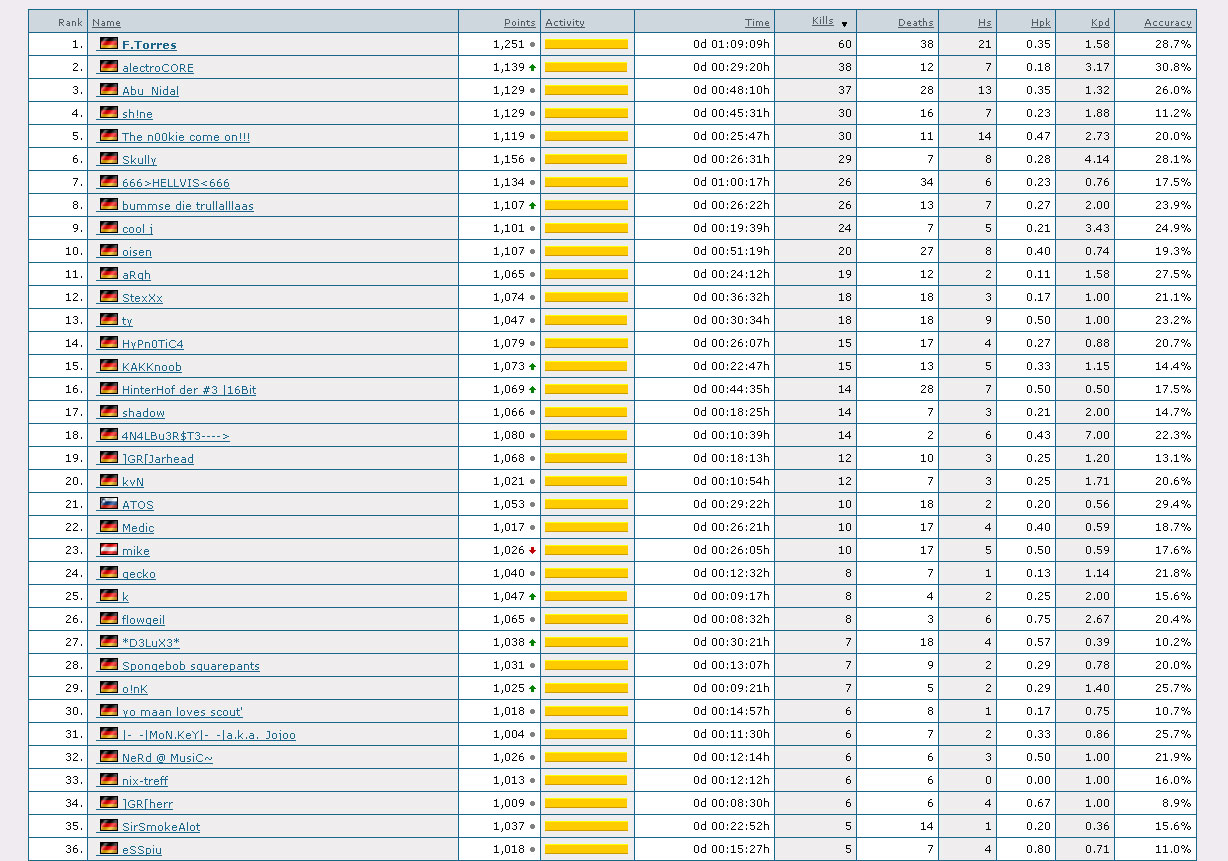The height and width of the screenshot is (861, 1228).
Task: Click the sort arrow beside Kills header
Action: 844,23
